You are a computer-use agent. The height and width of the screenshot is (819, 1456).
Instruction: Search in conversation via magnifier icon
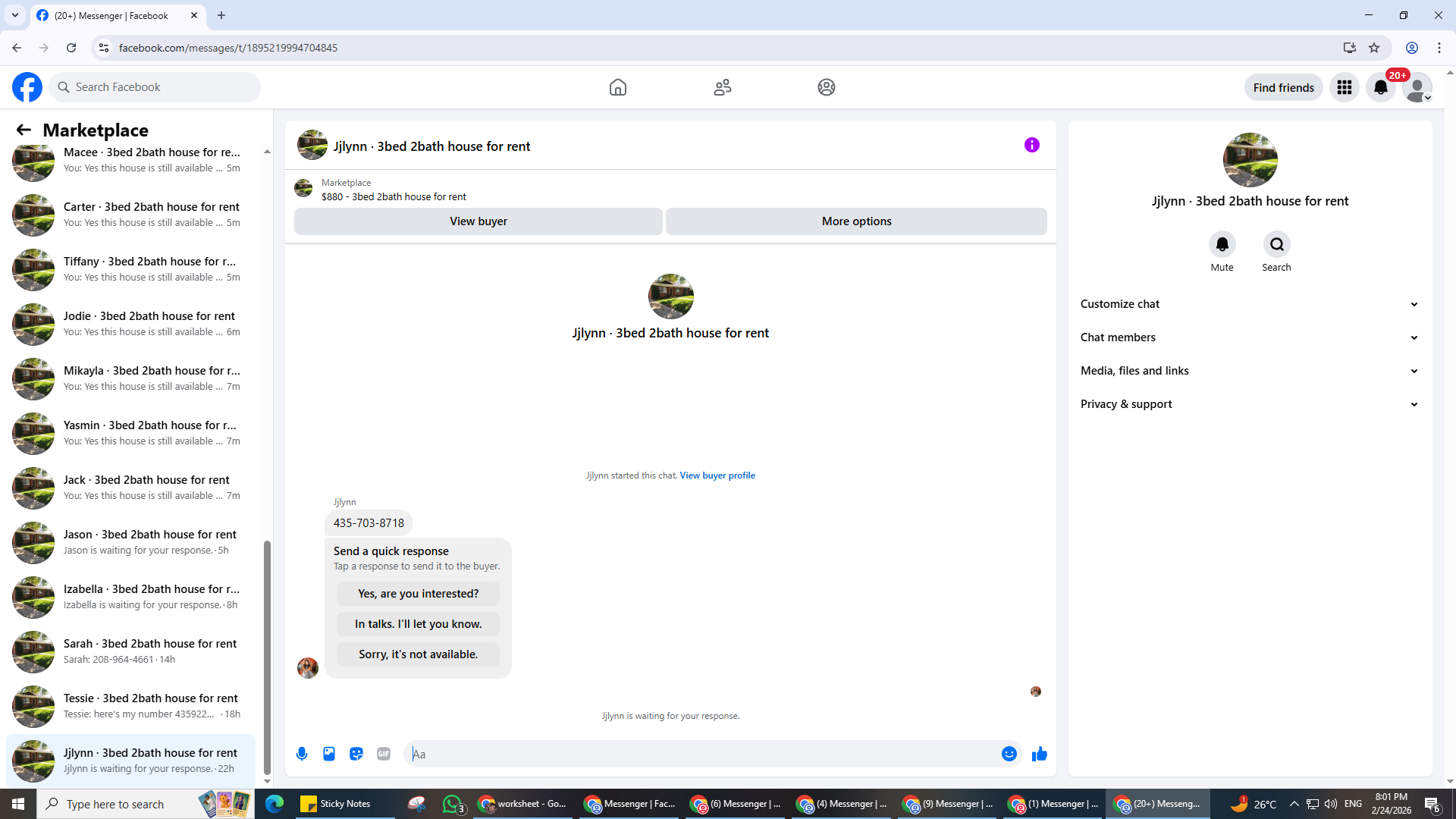tap(1276, 244)
